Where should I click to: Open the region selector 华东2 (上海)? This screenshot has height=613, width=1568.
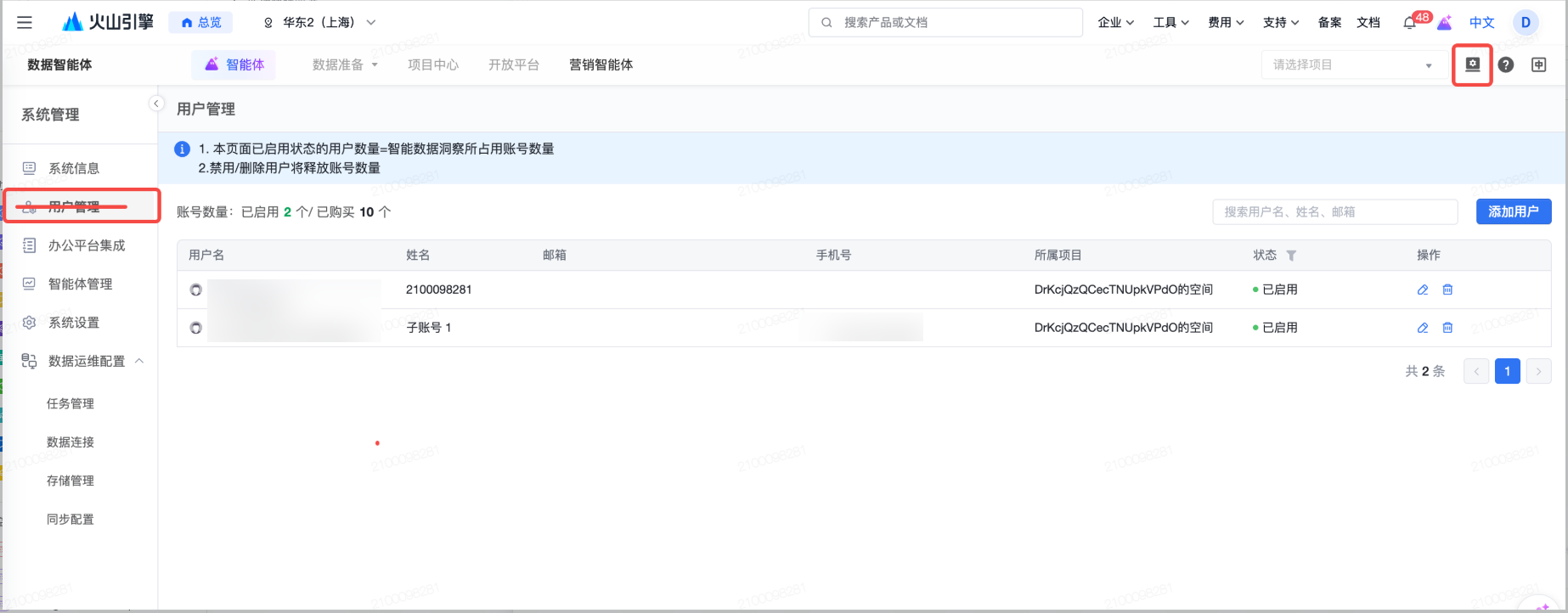319,23
